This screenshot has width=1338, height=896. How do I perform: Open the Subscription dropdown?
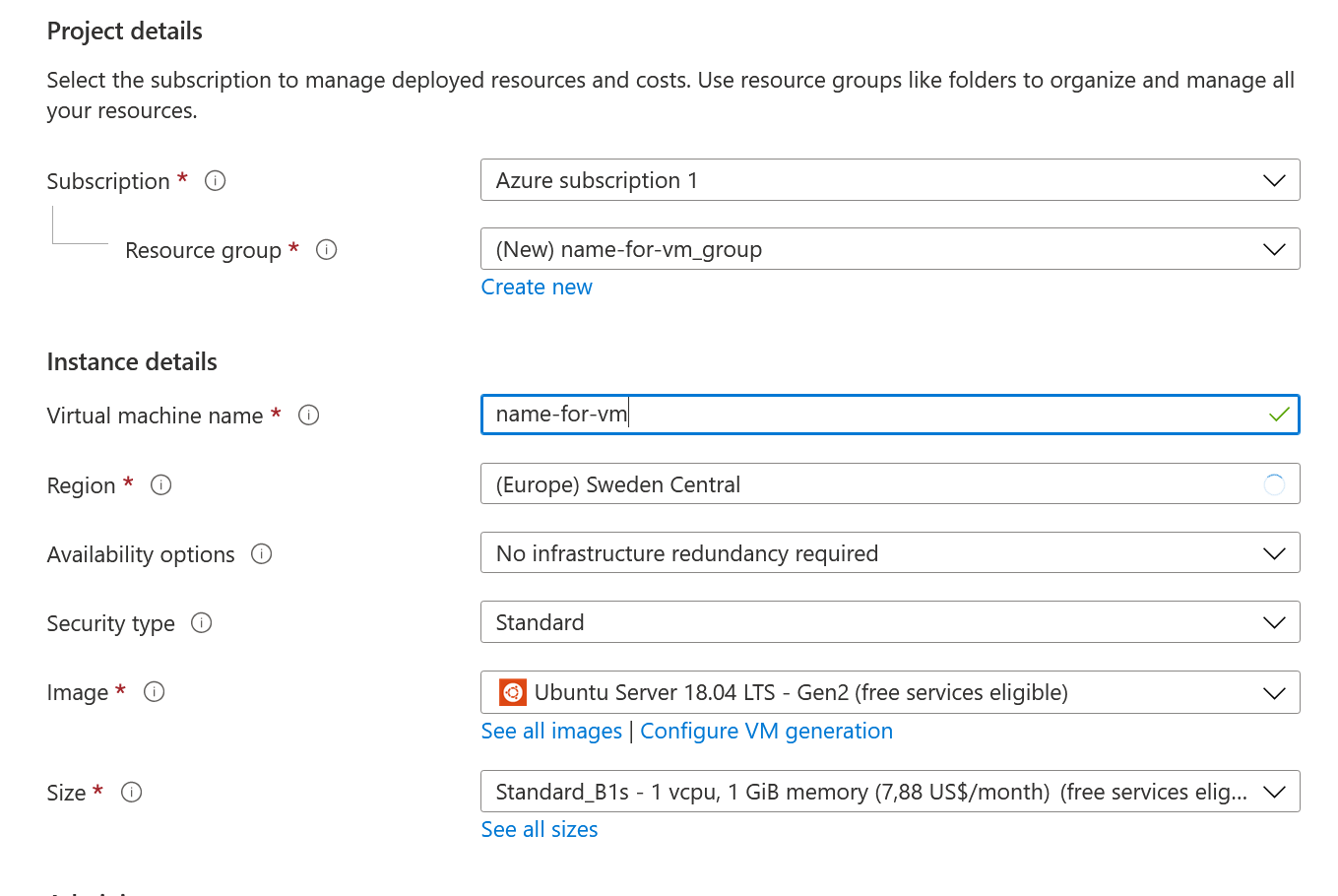click(889, 180)
